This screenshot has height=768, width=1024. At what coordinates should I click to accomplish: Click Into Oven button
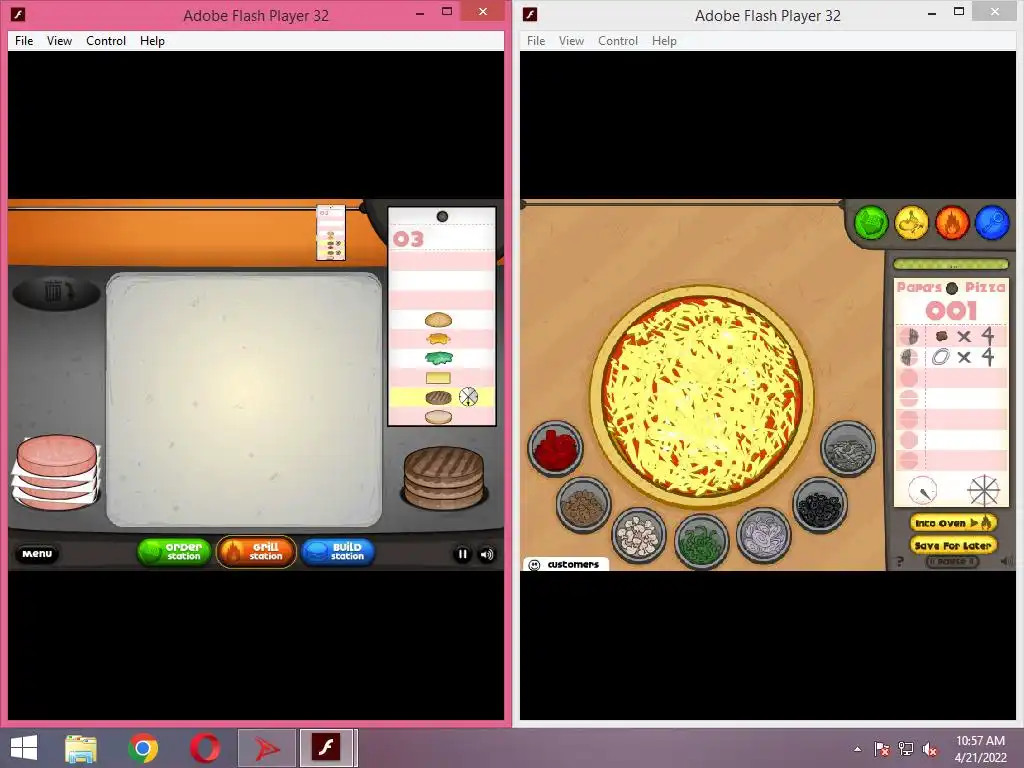click(953, 522)
